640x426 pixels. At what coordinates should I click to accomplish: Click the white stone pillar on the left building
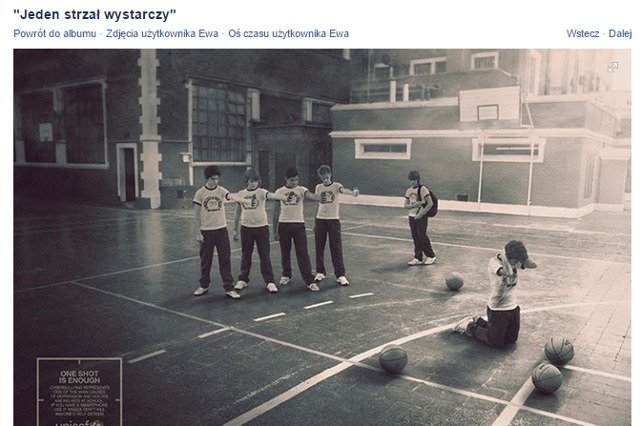[150, 129]
